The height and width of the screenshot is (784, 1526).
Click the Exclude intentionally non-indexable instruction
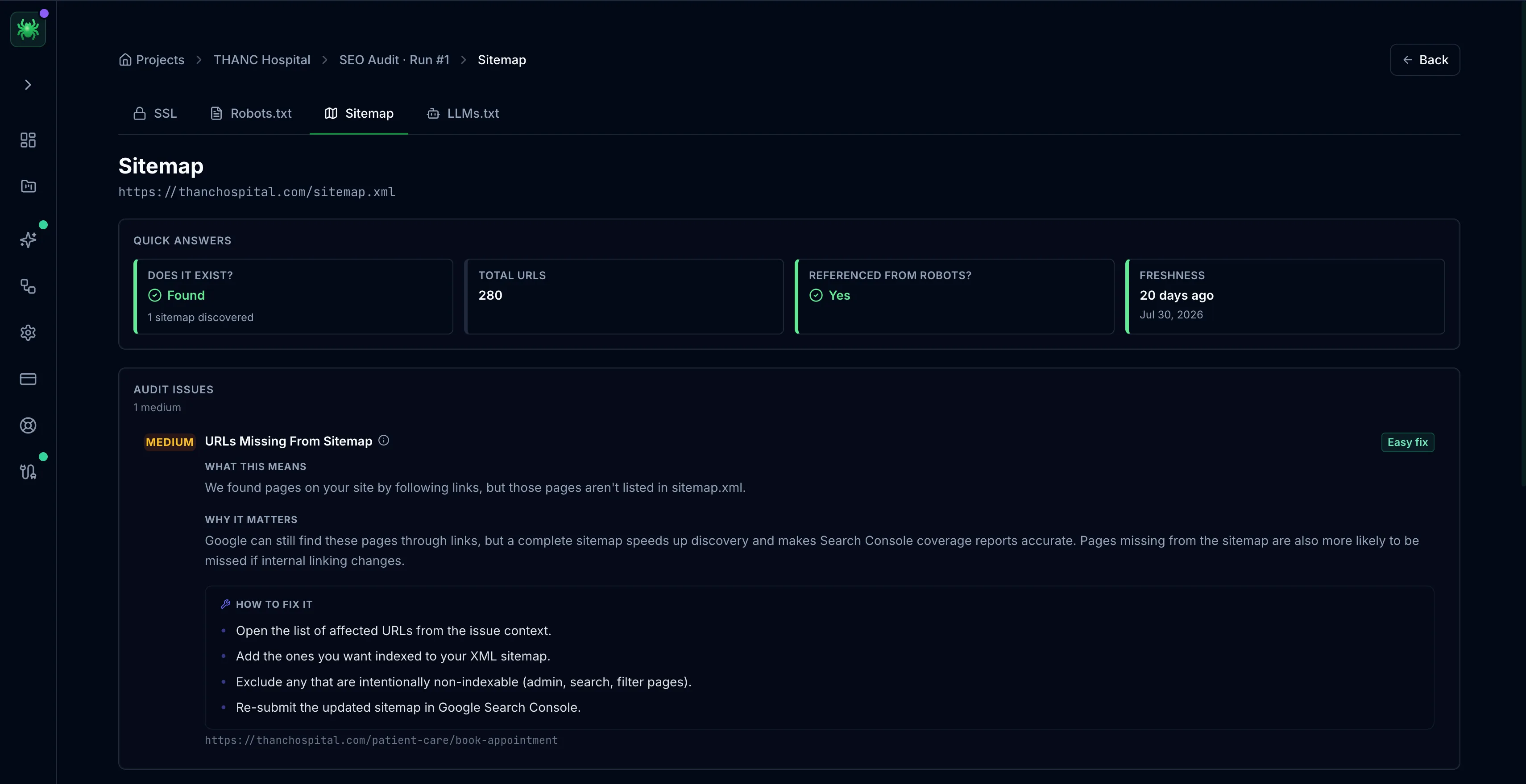pos(463,682)
